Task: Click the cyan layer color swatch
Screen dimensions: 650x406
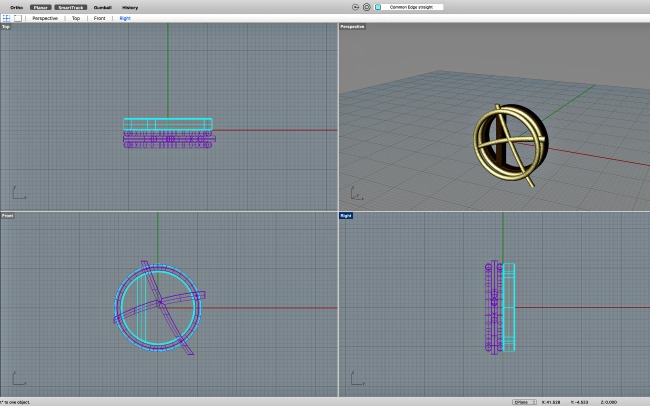Action: 378,7
